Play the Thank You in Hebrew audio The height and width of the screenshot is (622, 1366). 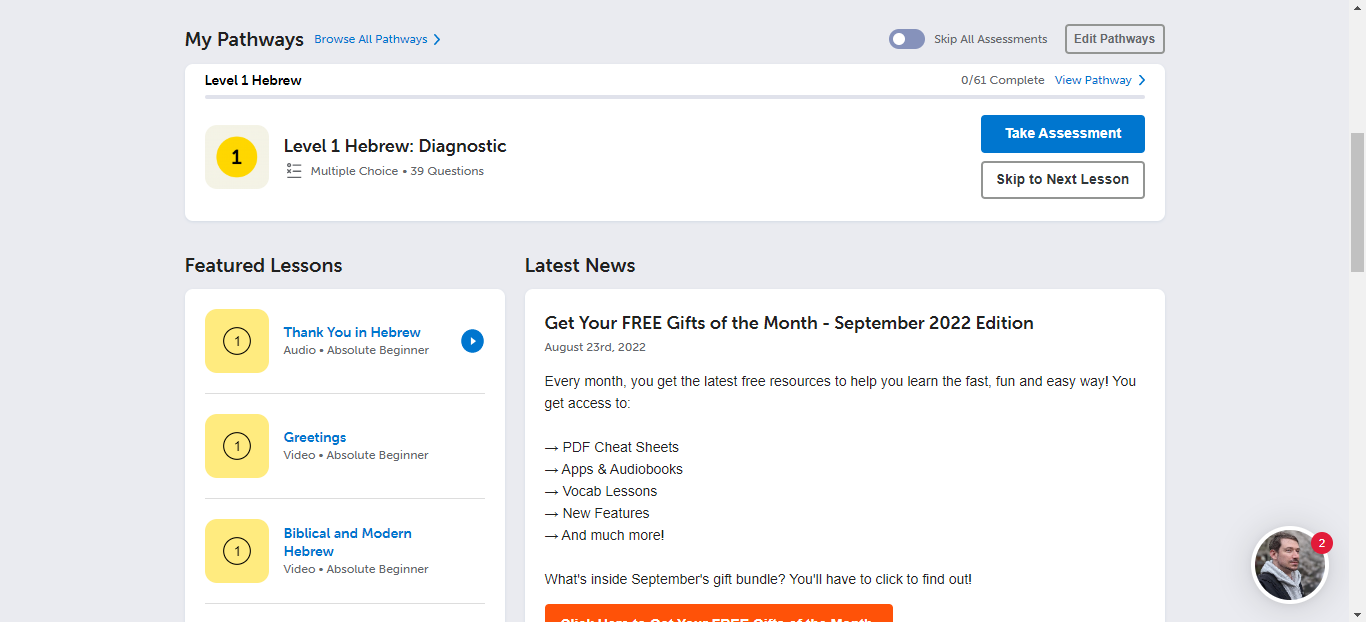tap(472, 341)
